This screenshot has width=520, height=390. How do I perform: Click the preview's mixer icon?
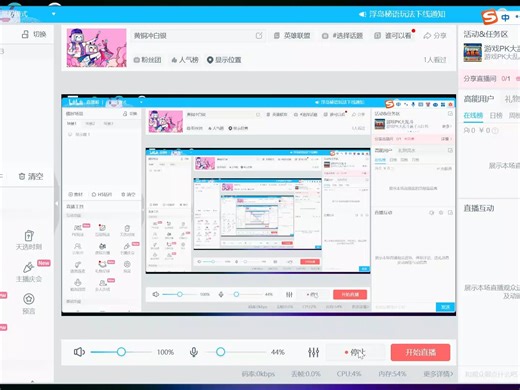coord(289,294)
